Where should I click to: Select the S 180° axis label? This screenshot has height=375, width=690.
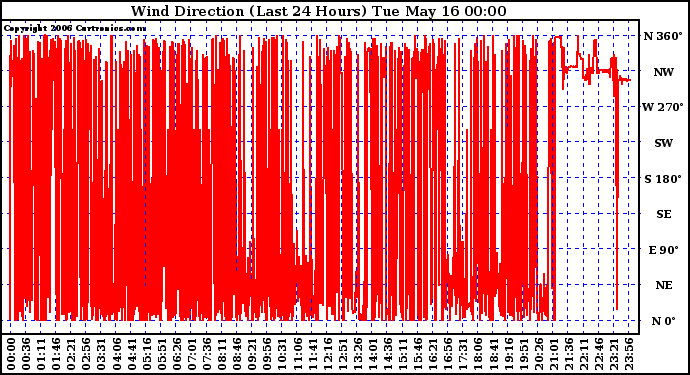point(663,179)
